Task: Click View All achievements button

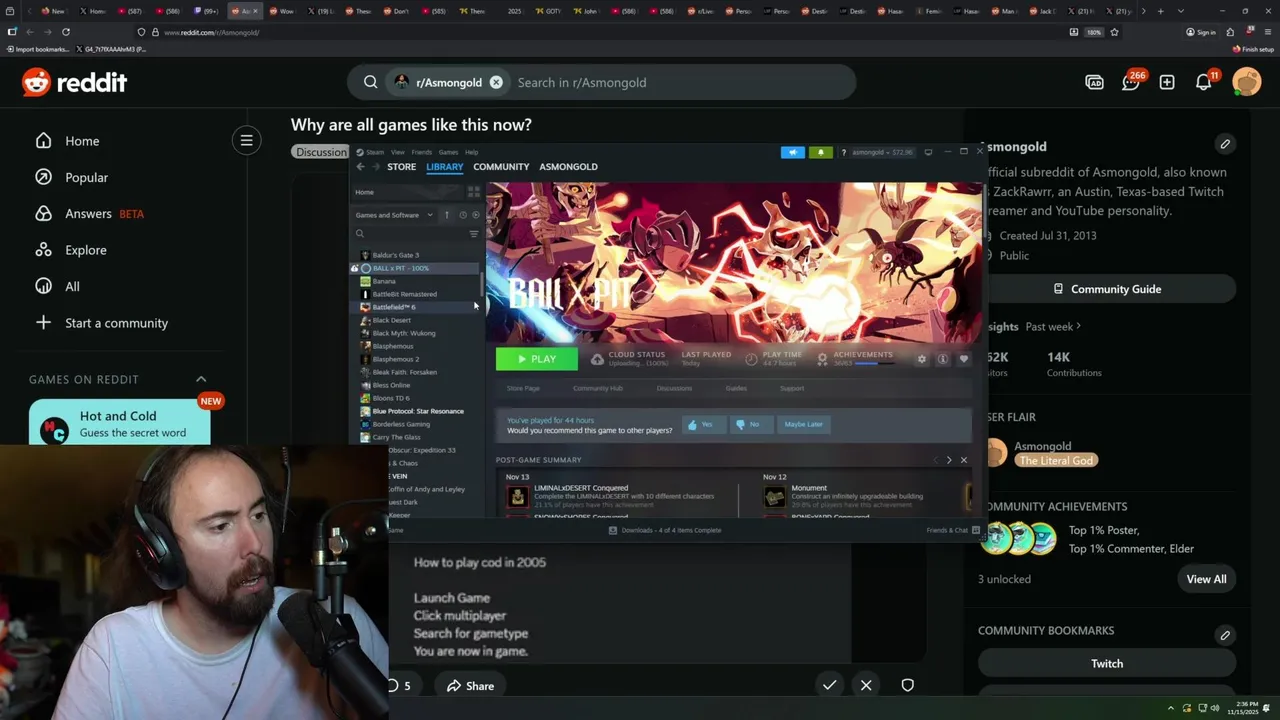Action: (x=1206, y=579)
